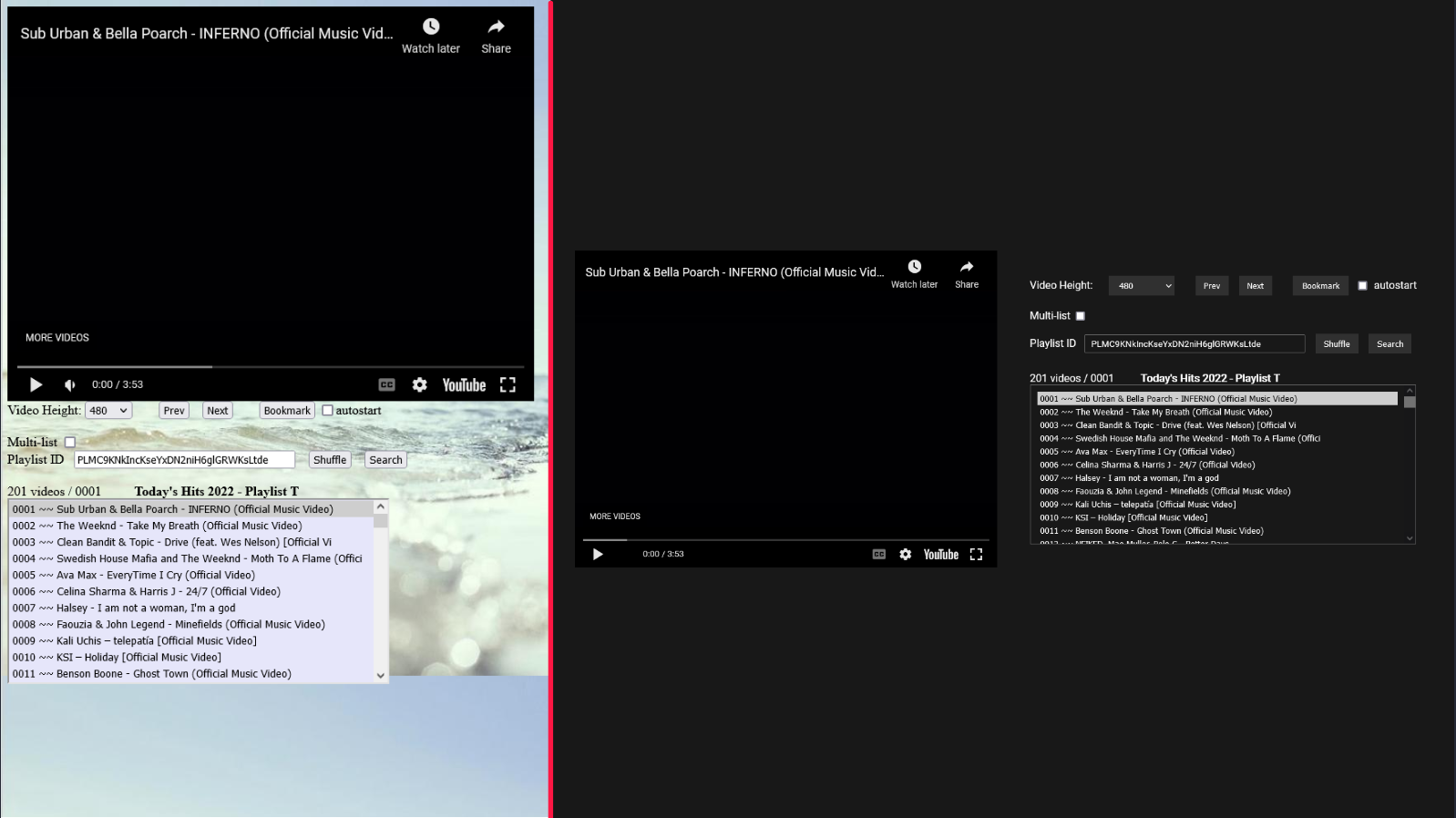Click Prev button in left panel
Viewport: 1456px width, 818px height.
(173, 411)
